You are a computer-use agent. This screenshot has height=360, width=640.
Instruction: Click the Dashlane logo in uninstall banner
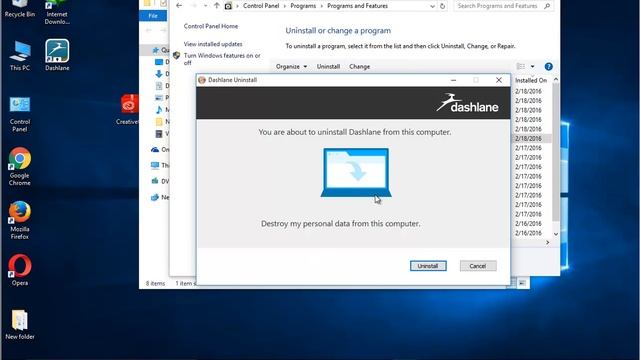pos(467,103)
